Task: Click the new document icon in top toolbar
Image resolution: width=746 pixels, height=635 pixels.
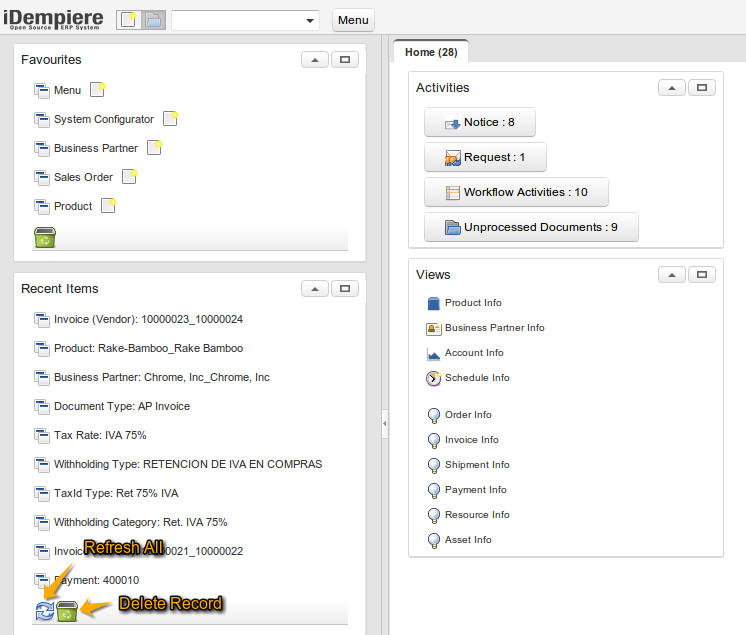Action: click(129, 20)
